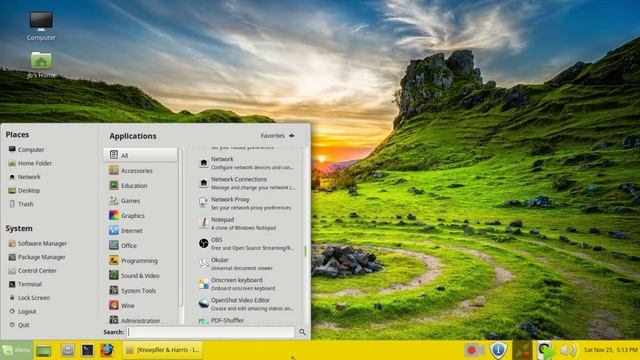Screen dimensions: 640x360
Task: Open the update manager shield icon
Action: [x=498, y=350]
